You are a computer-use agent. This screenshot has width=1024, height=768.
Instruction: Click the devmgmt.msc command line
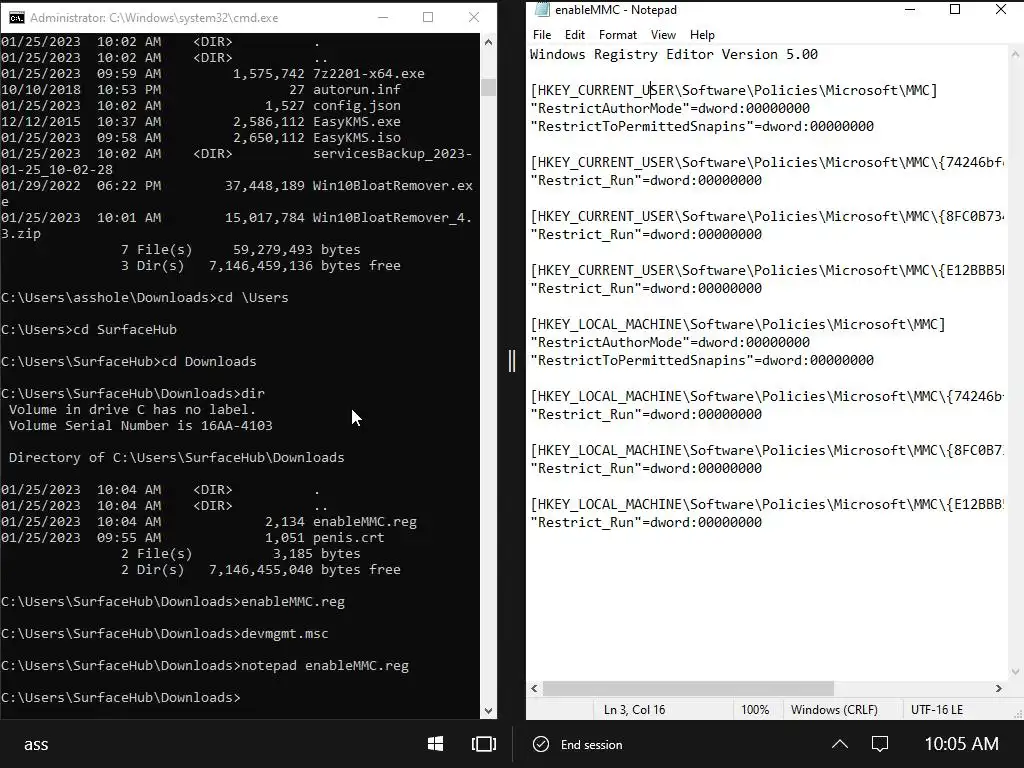[165, 634]
